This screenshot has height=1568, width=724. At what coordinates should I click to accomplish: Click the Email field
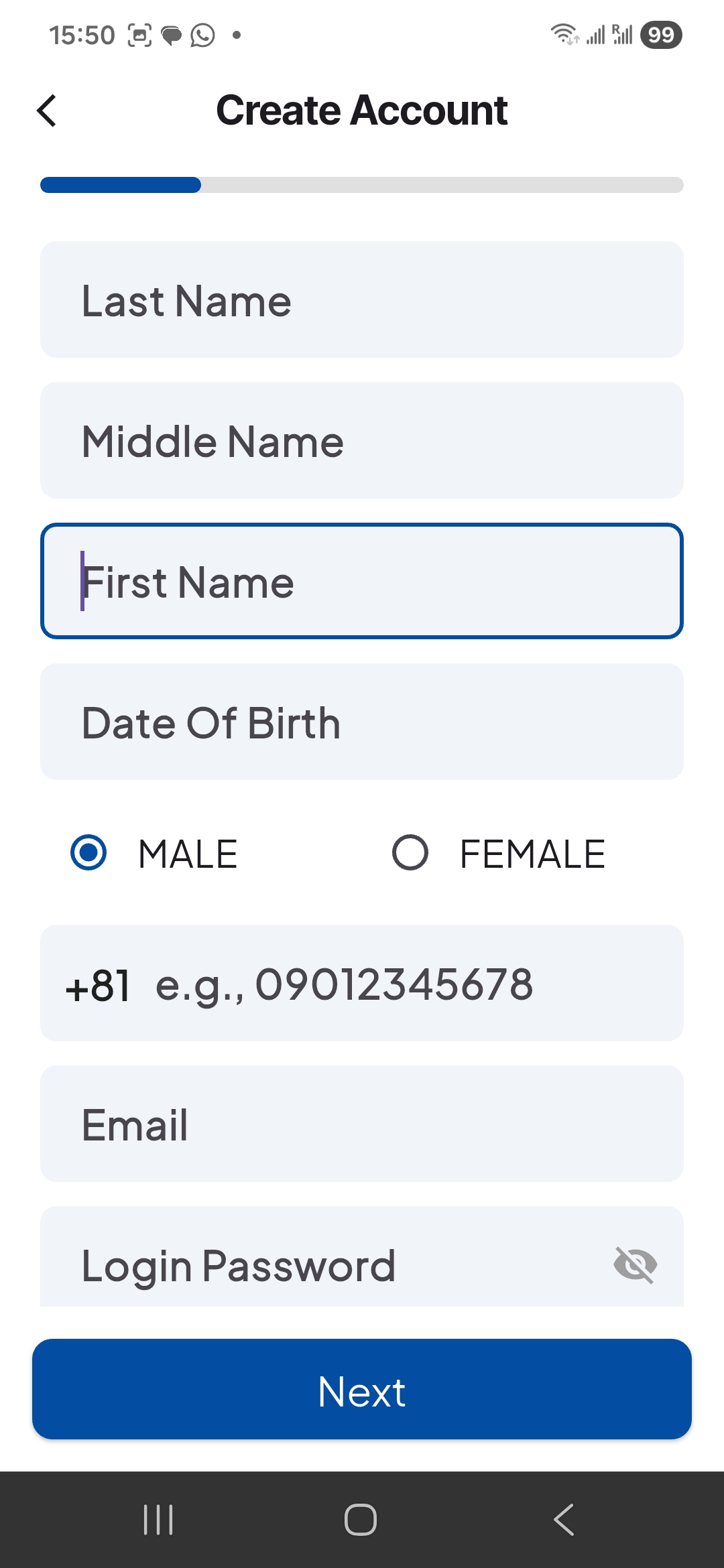pos(362,1123)
